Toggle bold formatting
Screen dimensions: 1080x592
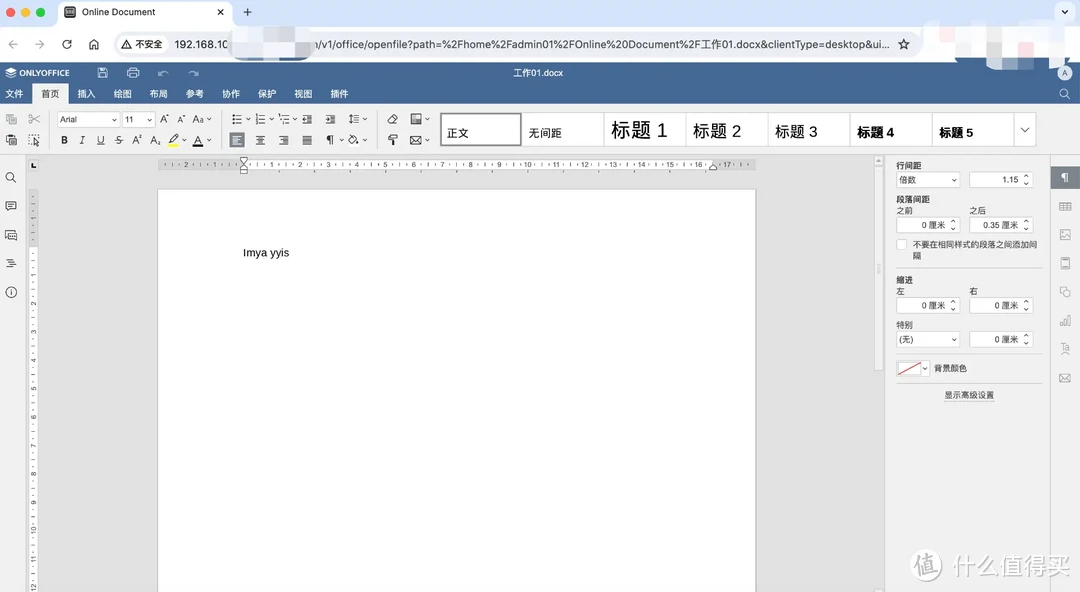click(64, 140)
